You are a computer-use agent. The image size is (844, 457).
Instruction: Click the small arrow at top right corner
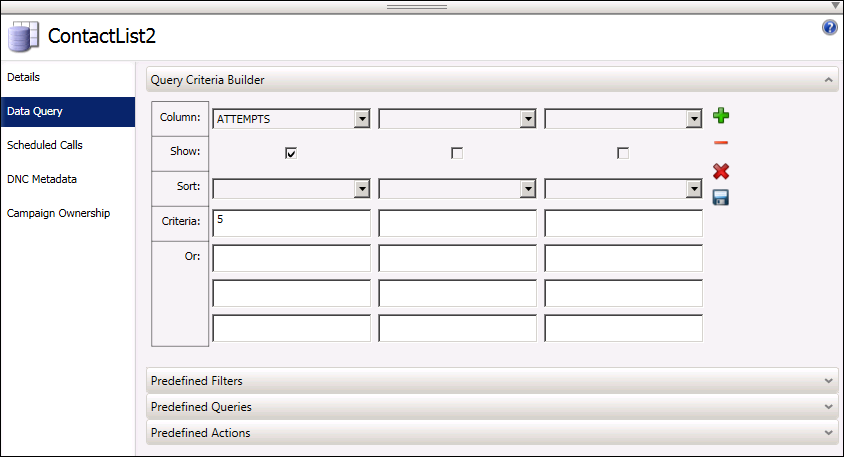pos(836,5)
